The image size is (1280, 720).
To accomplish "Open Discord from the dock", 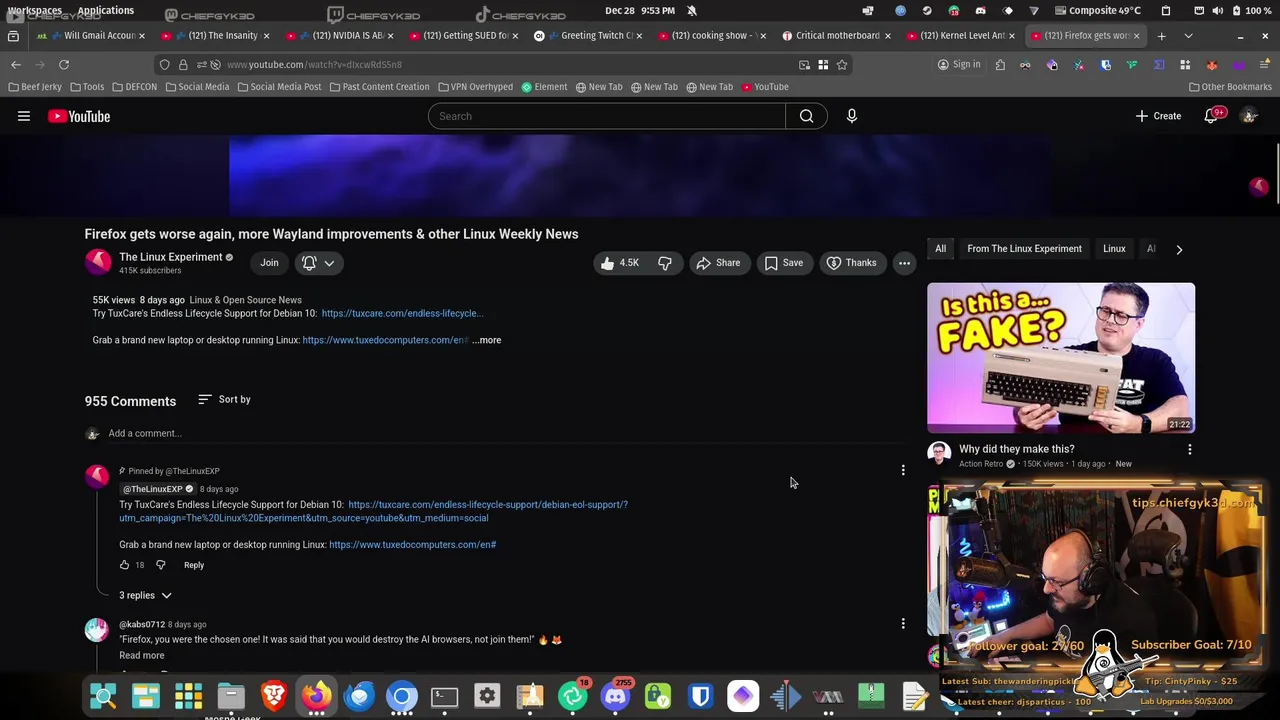I will pos(615,696).
